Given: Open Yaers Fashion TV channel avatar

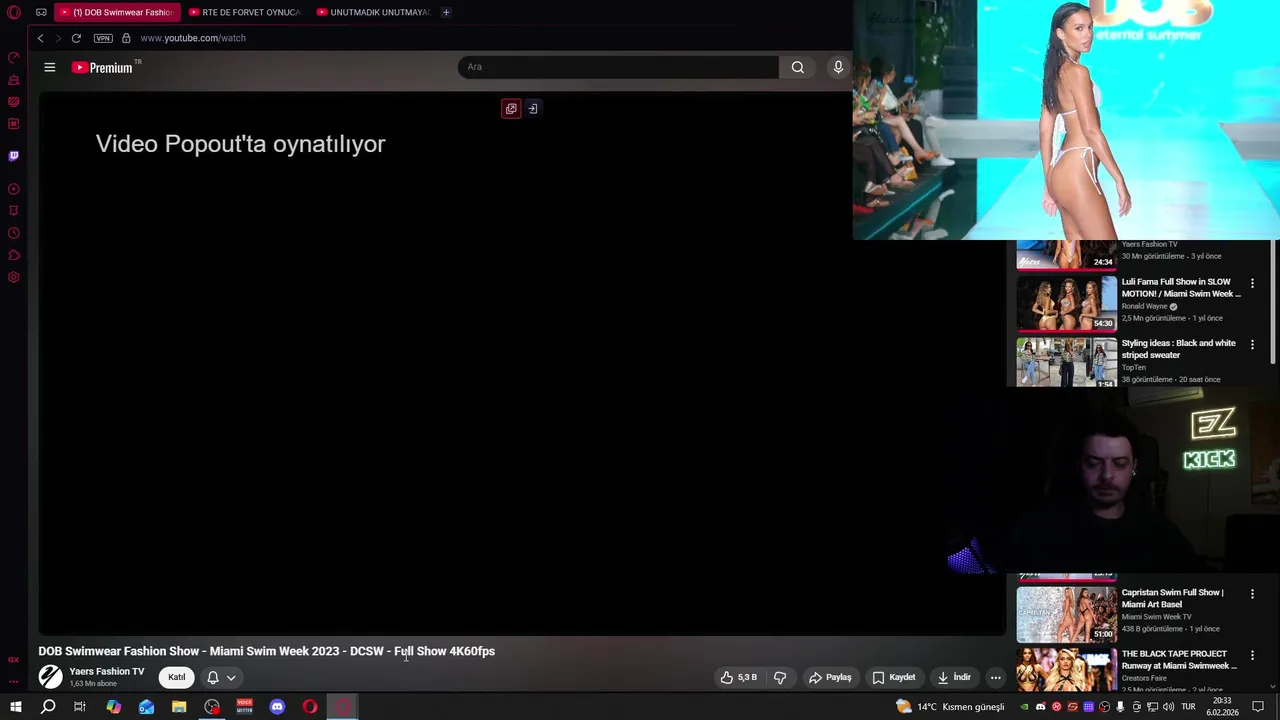Looking at the screenshot, I should (x=50, y=677).
